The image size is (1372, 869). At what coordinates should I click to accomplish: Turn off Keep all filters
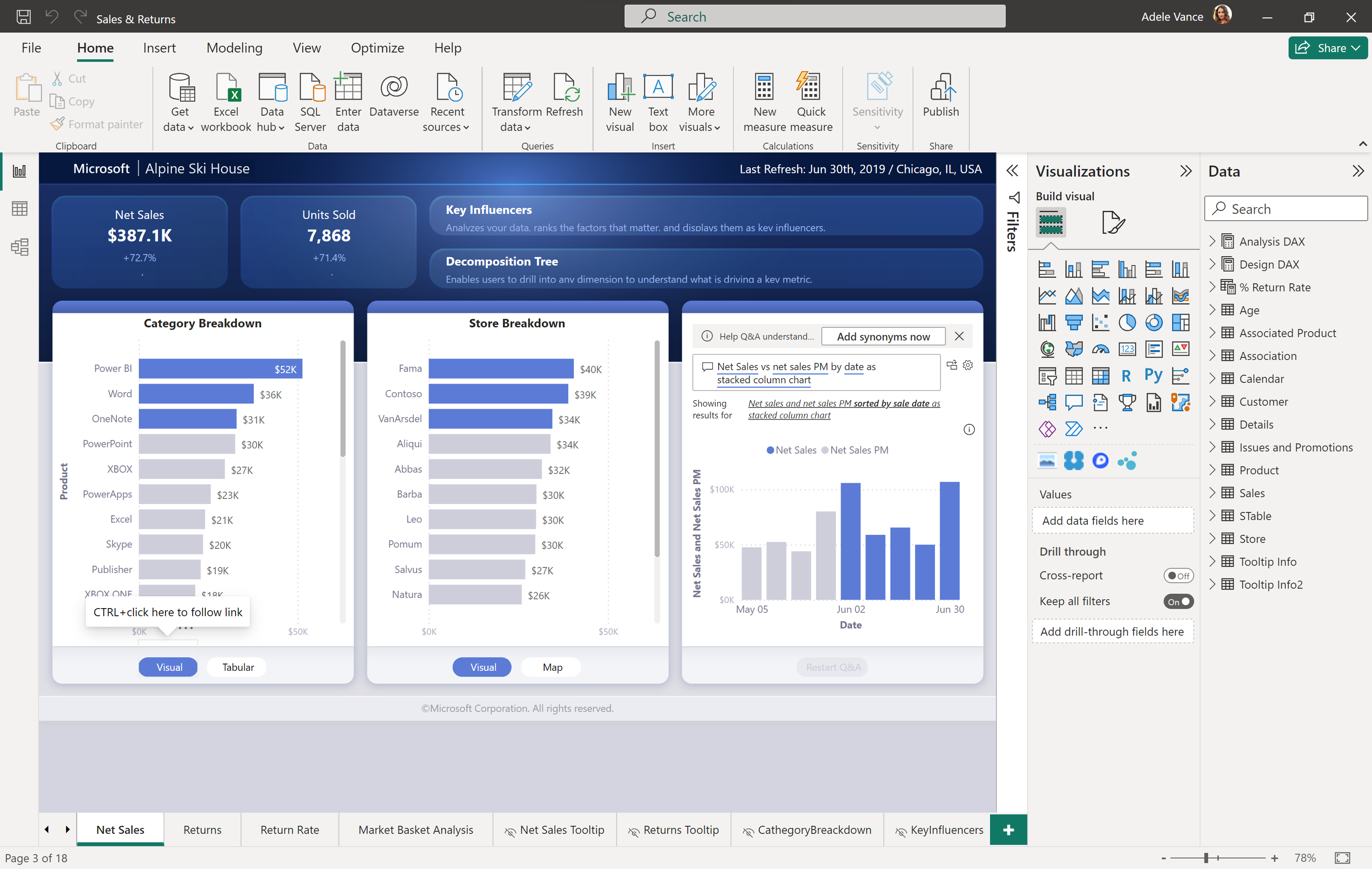(1178, 601)
